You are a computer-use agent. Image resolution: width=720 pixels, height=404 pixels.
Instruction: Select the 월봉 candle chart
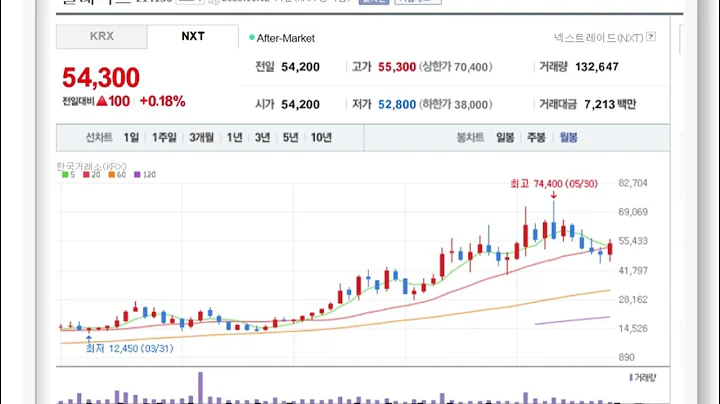(568, 137)
